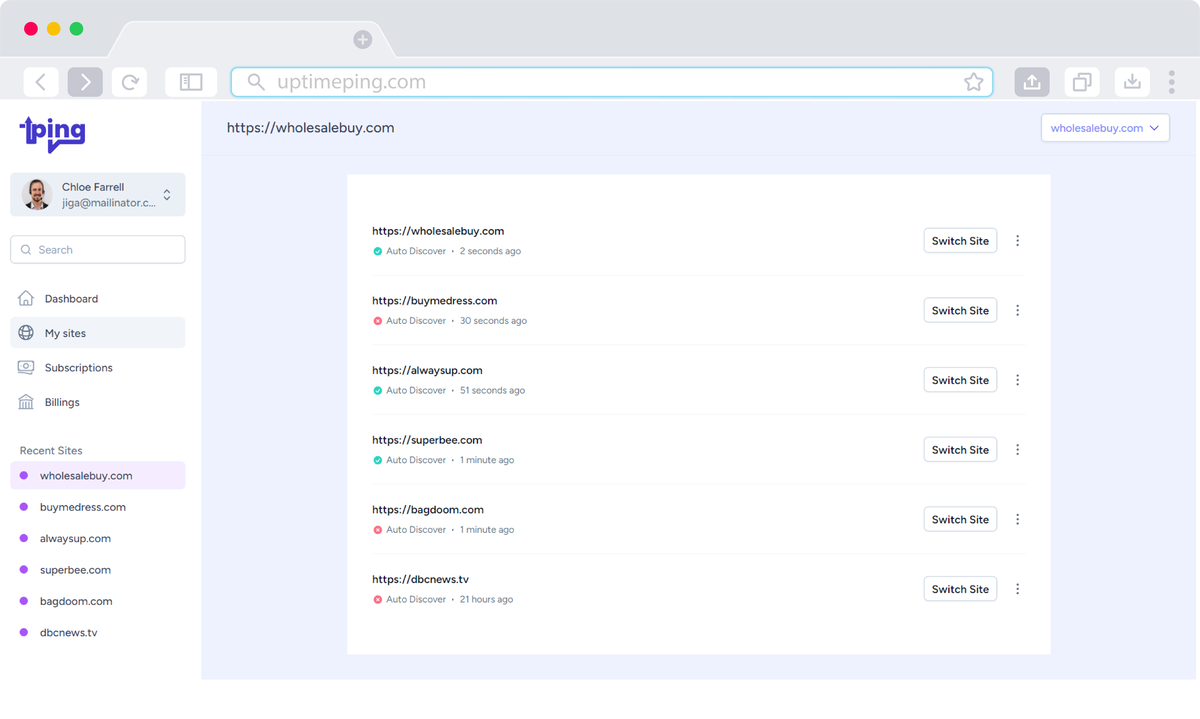Open the browser tabs overview icon
The height and width of the screenshot is (719, 1200).
point(1082,82)
